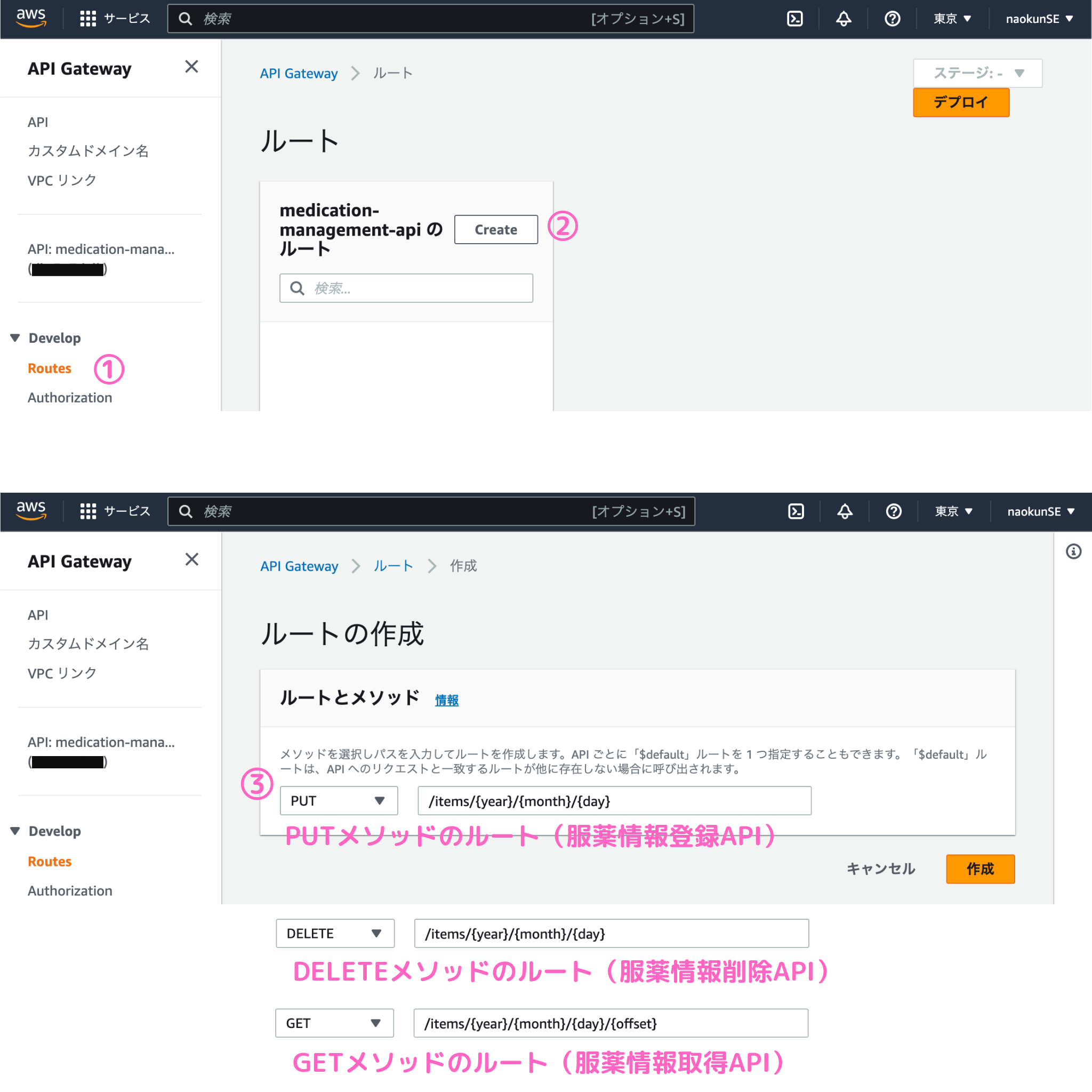Click the 情報 link next to ルートとメソッド

click(446, 700)
